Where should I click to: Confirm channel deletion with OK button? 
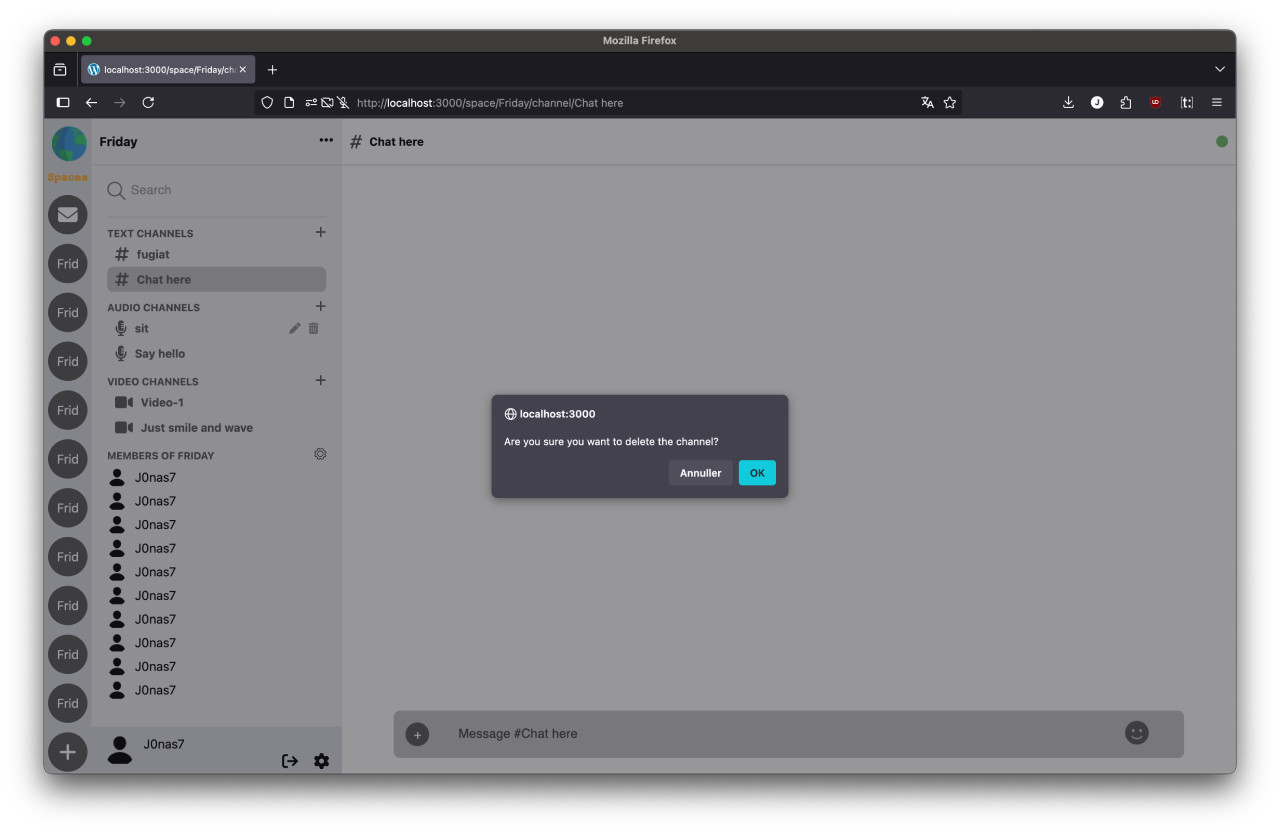pos(757,473)
